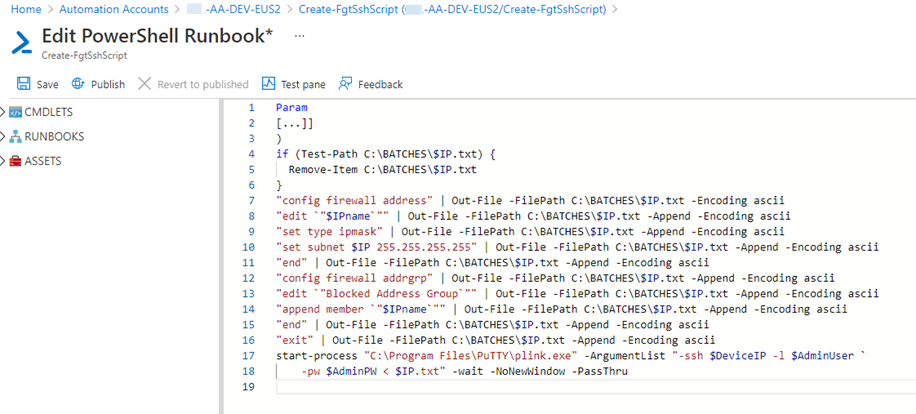
Task: Expand the RUNBOOKS tree node
Action: click(x=4, y=136)
